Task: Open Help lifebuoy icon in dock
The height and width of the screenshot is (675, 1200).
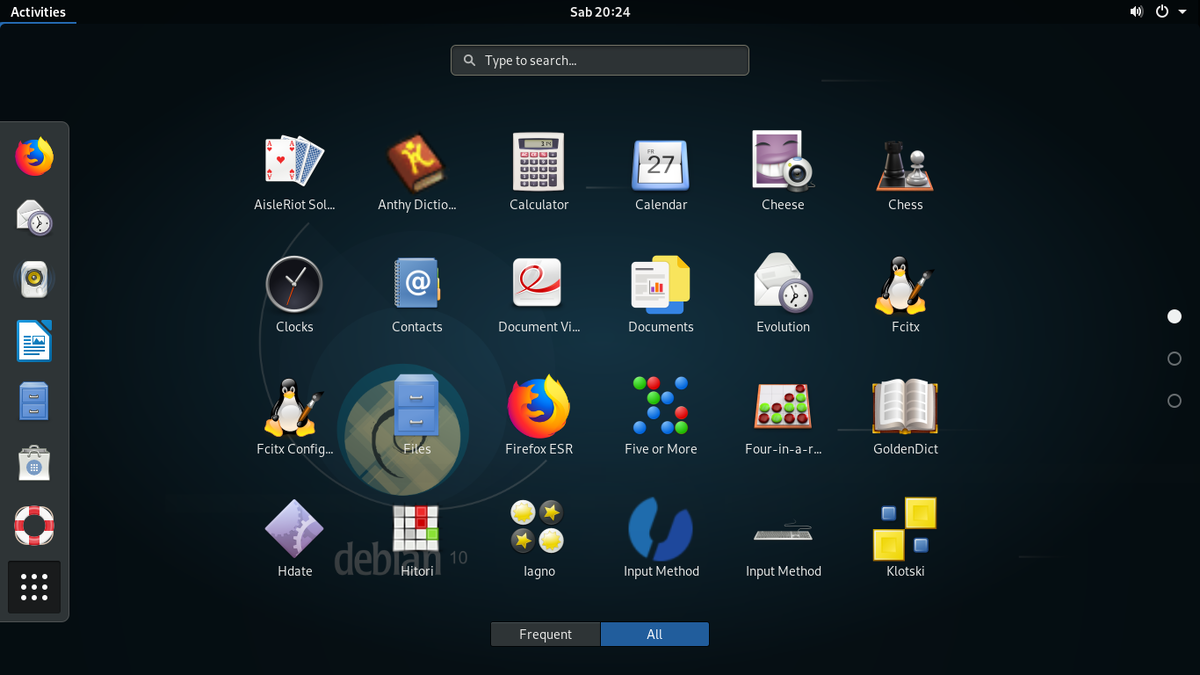Action: 34,525
